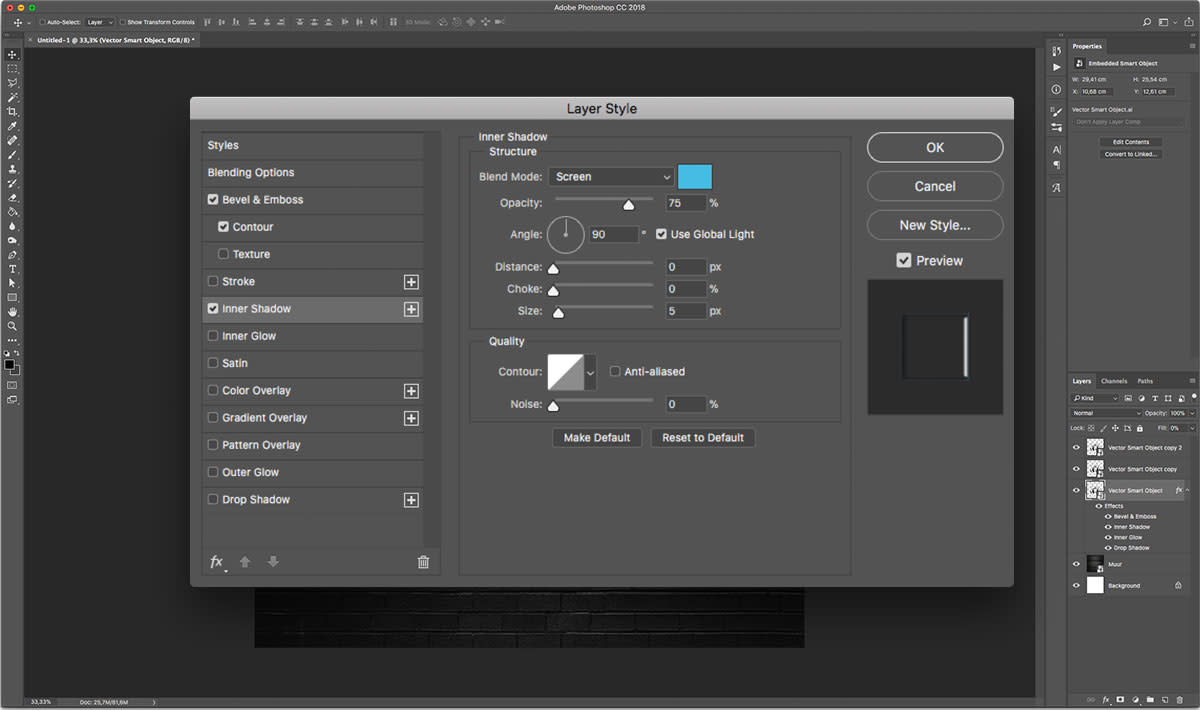Select the Pen tool
This screenshot has height=710, width=1200.
[x=12, y=255]
